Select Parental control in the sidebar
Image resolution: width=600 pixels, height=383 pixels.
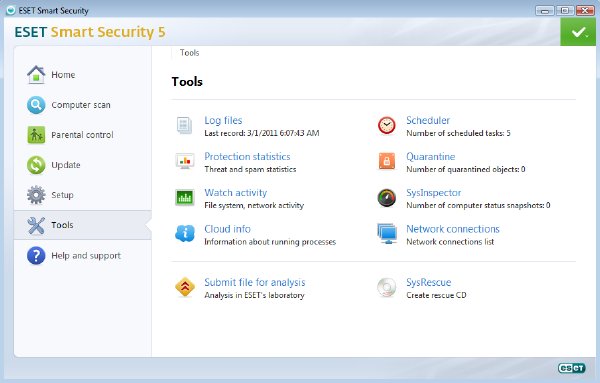coord(83,135)
